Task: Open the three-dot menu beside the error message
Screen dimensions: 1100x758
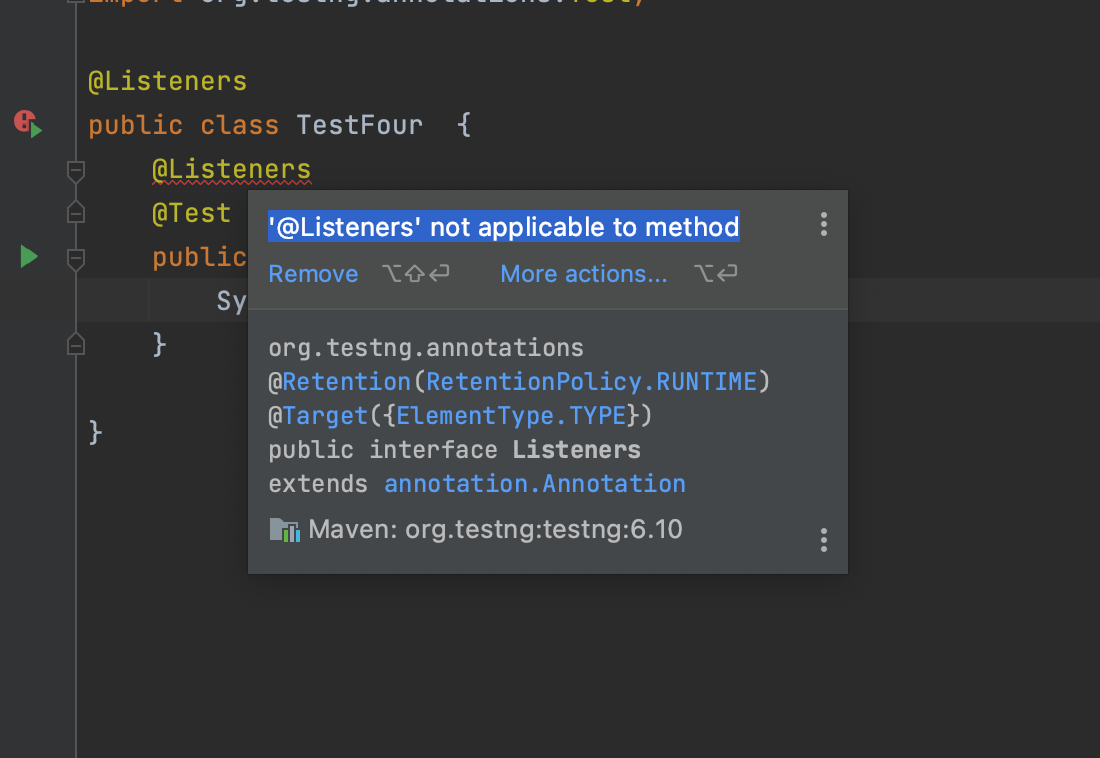Action: (823, 224)
